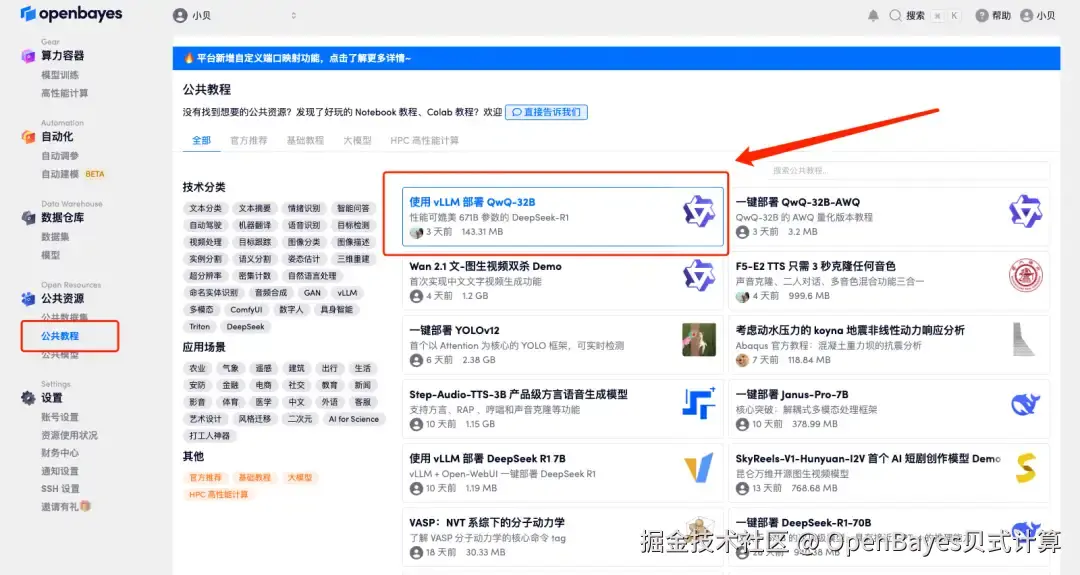
Task: Filter by the orange HPC 高性能计算 tag under 其他
Action: point(218,494)
